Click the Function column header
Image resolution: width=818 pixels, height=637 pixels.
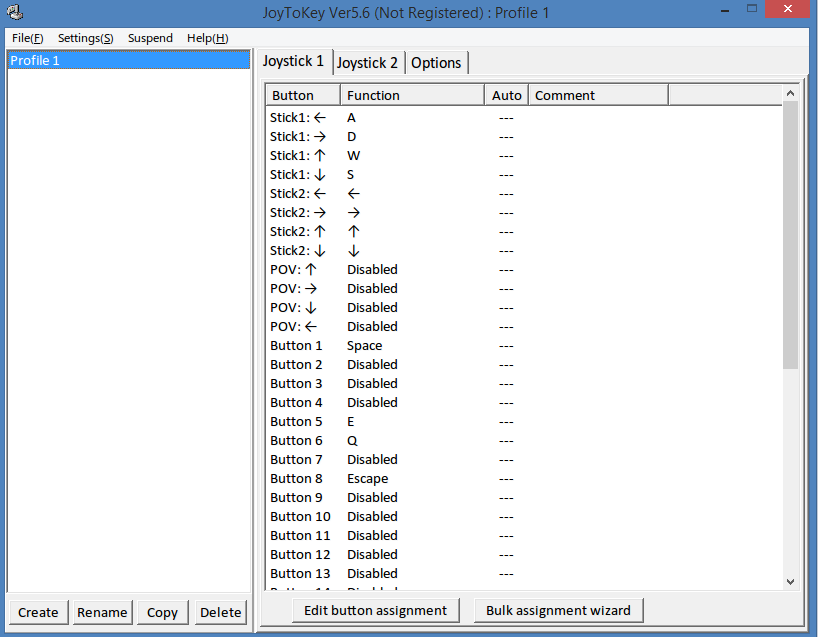point(413,95)
